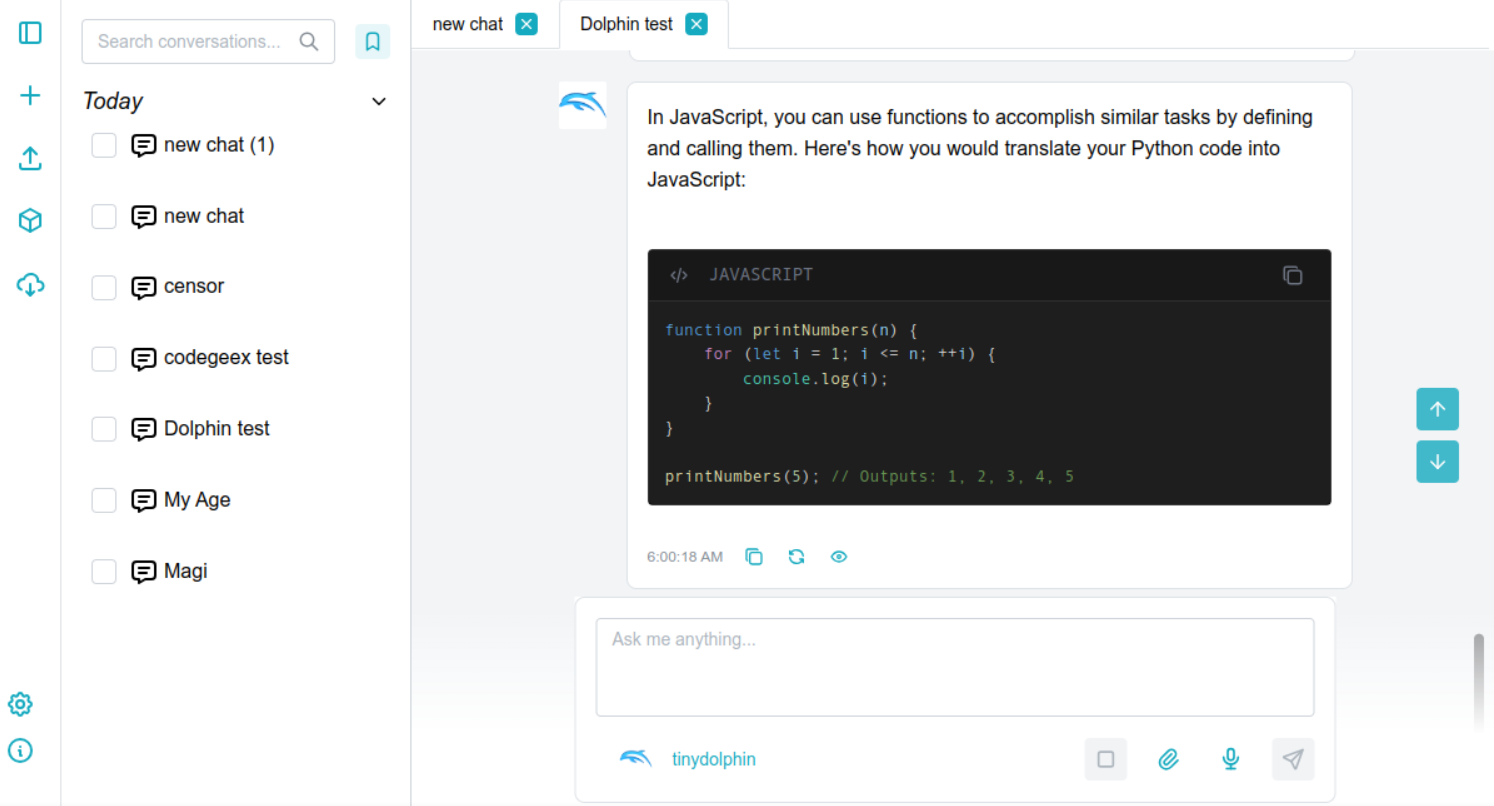
Task: Click chat bubble icon of Magi conversation
Action: 144,573
